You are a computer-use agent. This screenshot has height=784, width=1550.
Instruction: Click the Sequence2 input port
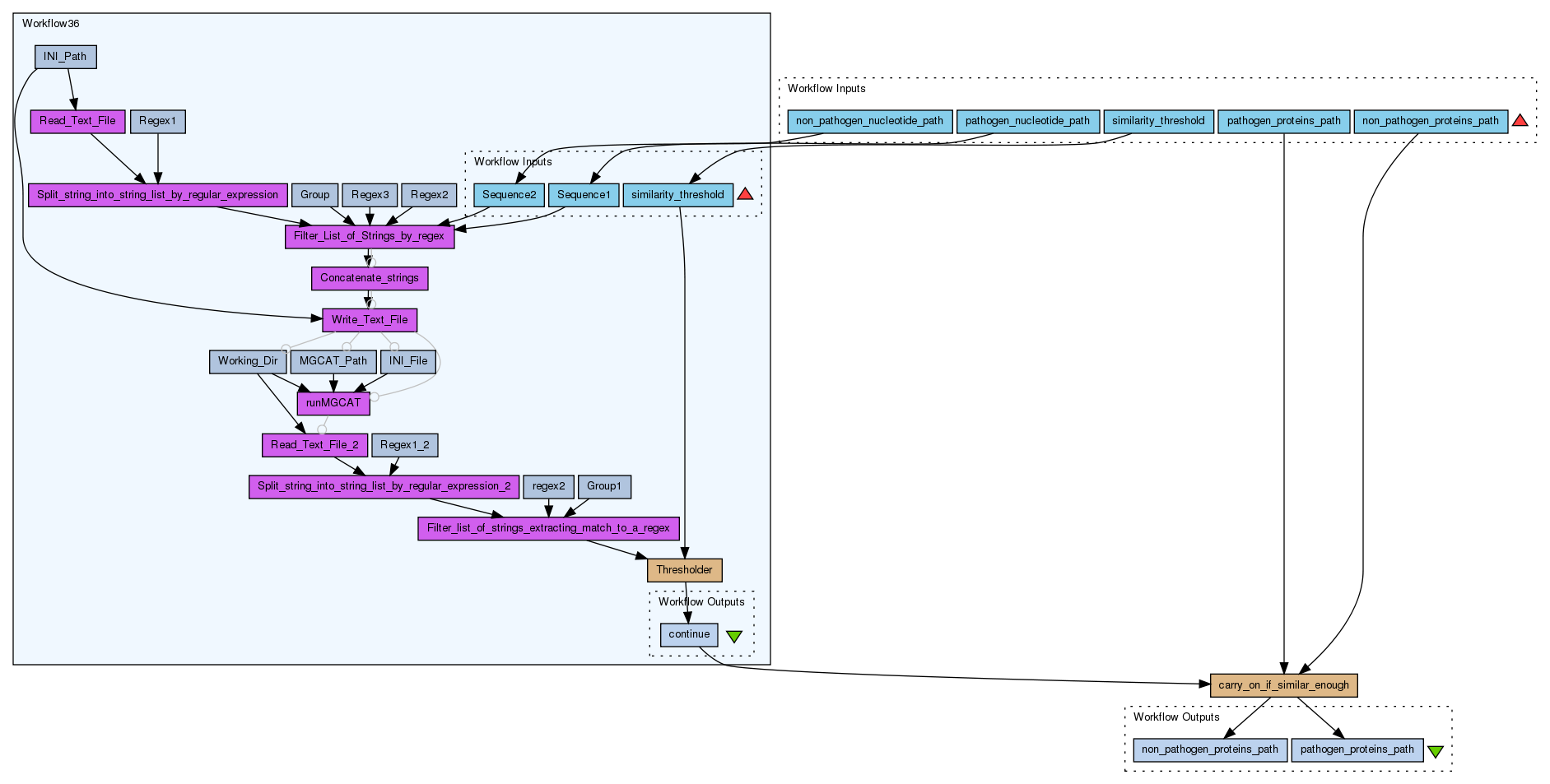509,195
